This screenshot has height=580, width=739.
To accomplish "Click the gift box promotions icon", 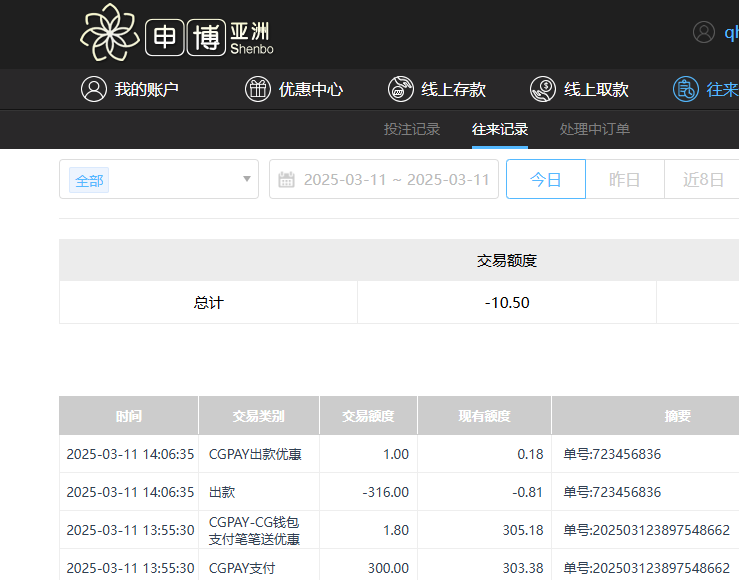I will click(x=258, y=89).
